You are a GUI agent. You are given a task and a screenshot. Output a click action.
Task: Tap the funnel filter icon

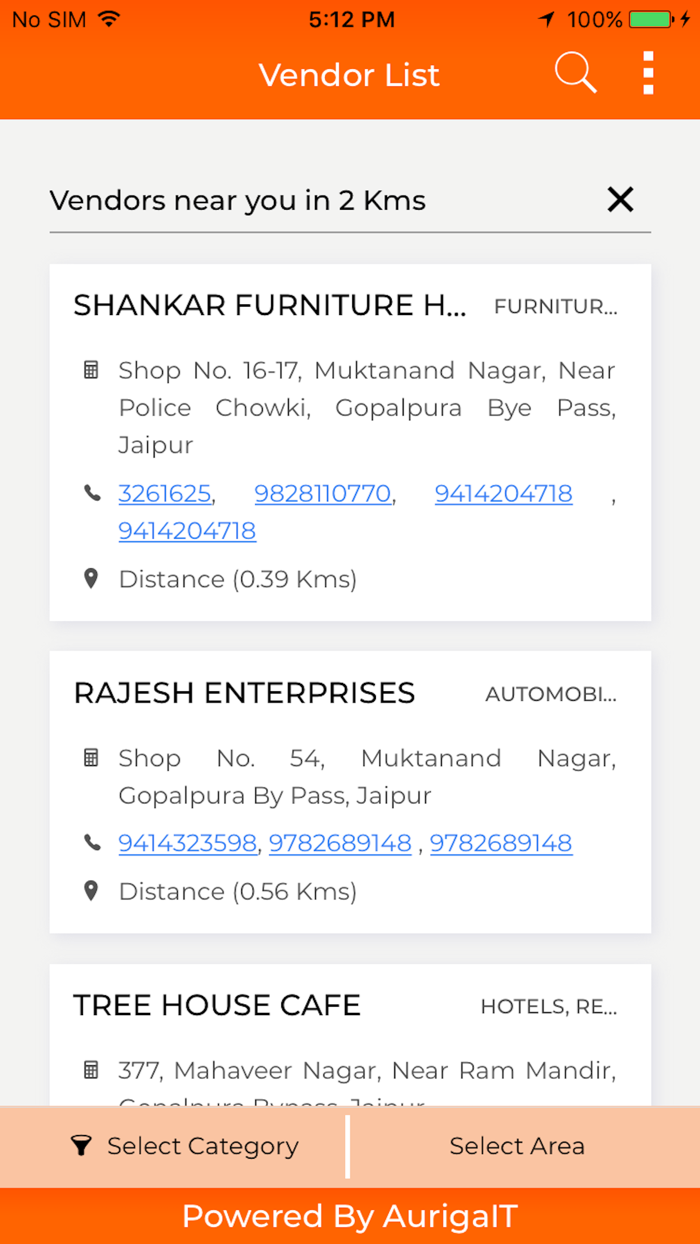tap(81, 1146)
